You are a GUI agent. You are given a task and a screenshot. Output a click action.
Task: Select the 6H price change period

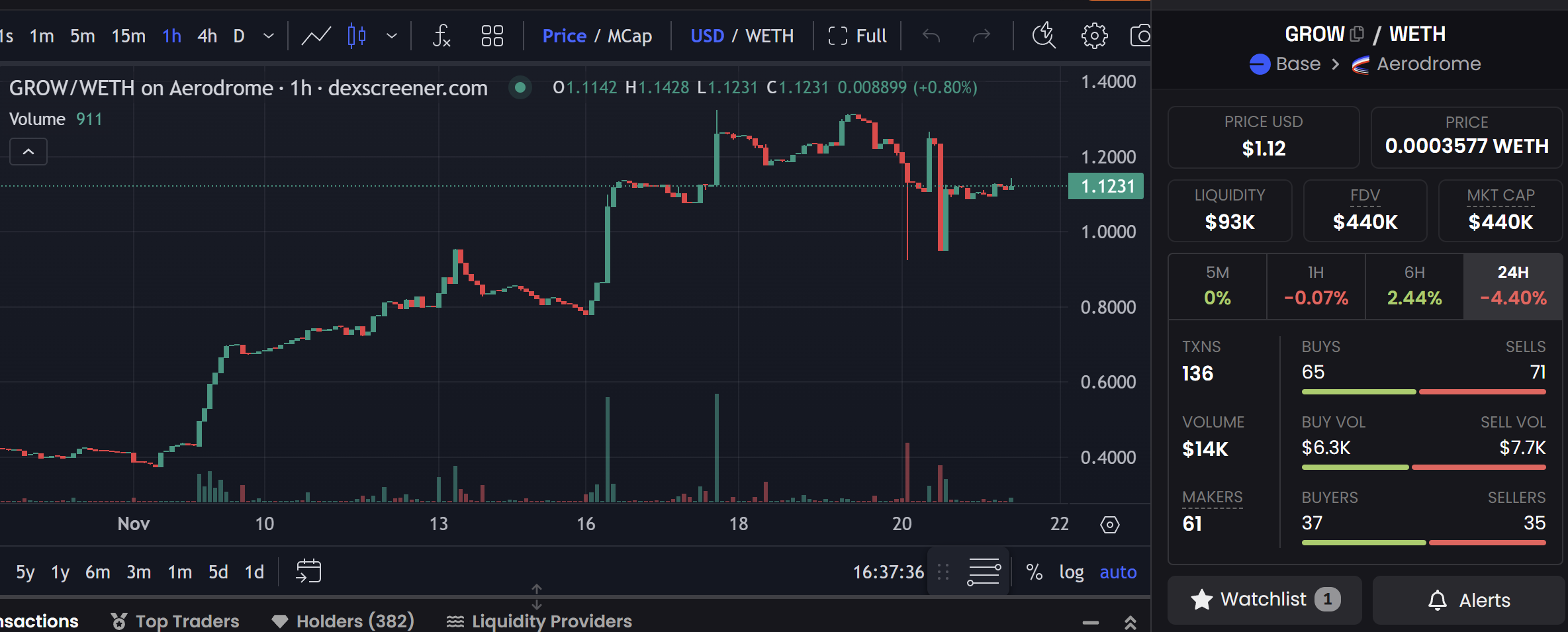(1414, 287)
